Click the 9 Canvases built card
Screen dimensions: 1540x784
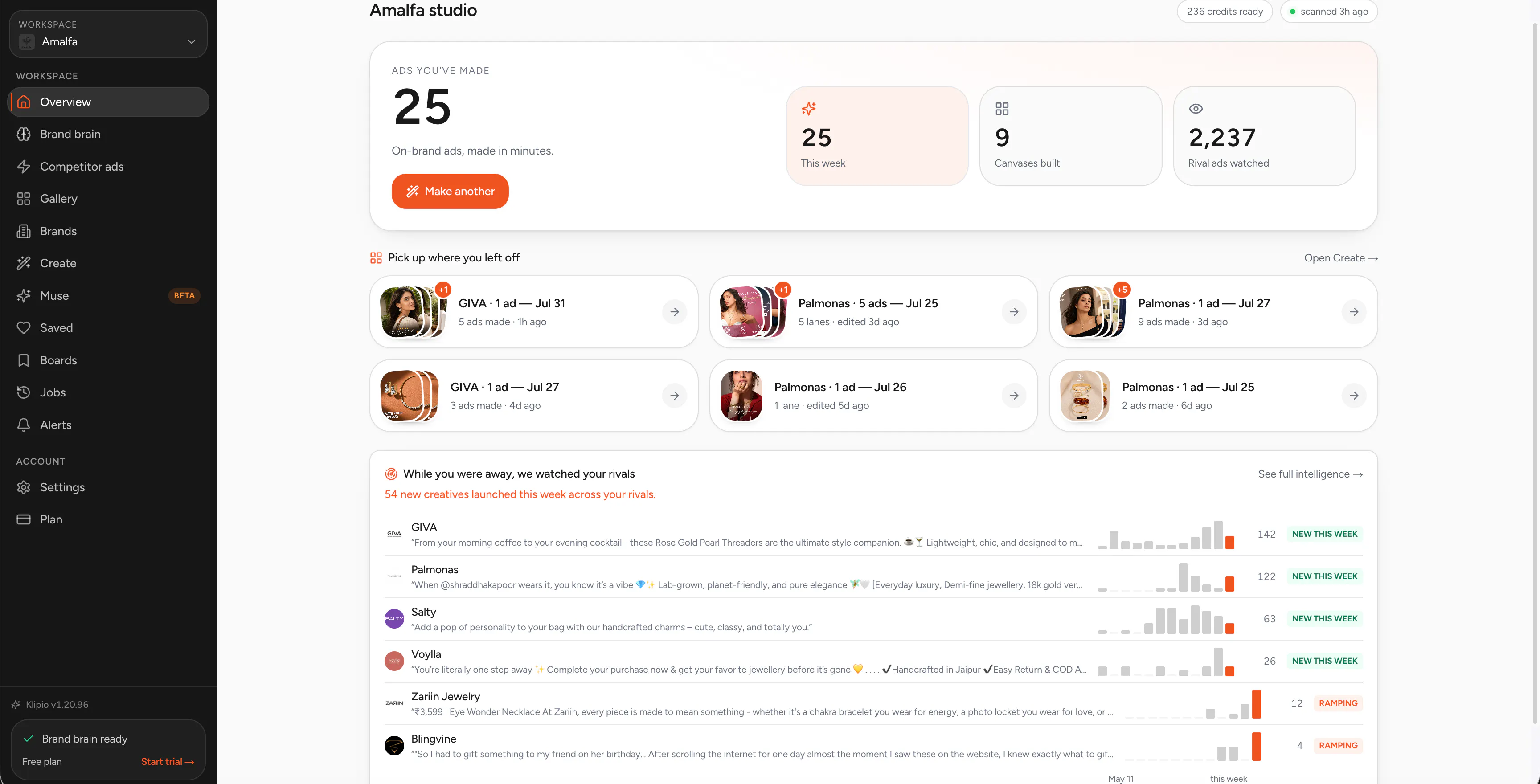1070,136
